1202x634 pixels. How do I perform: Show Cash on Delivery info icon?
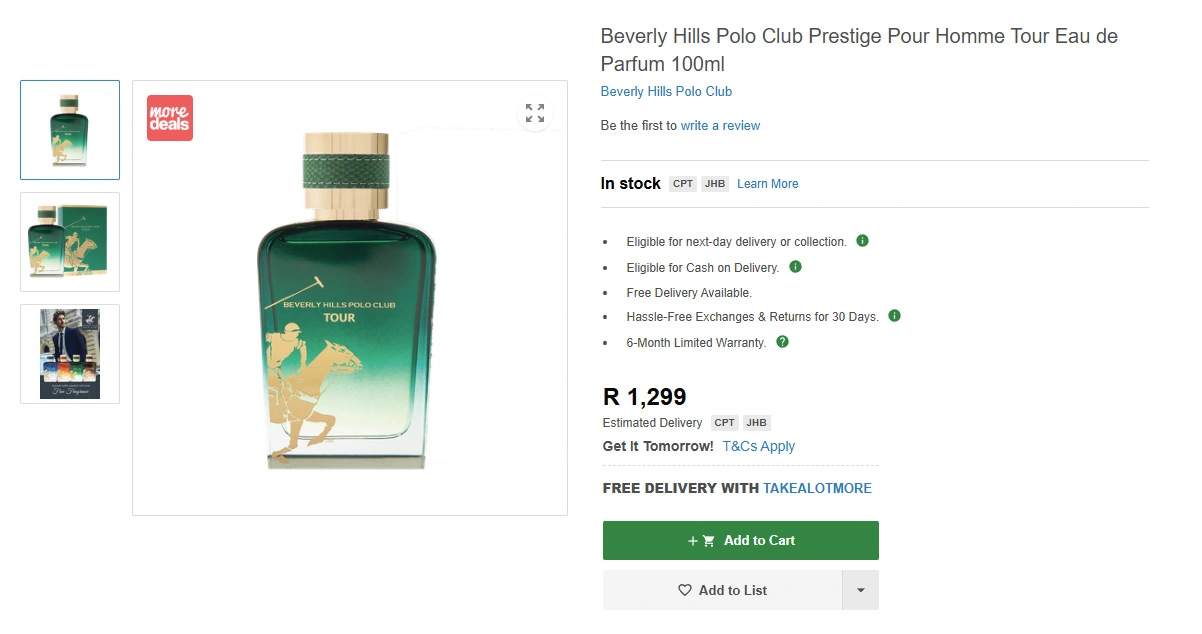tap(795, 267)
